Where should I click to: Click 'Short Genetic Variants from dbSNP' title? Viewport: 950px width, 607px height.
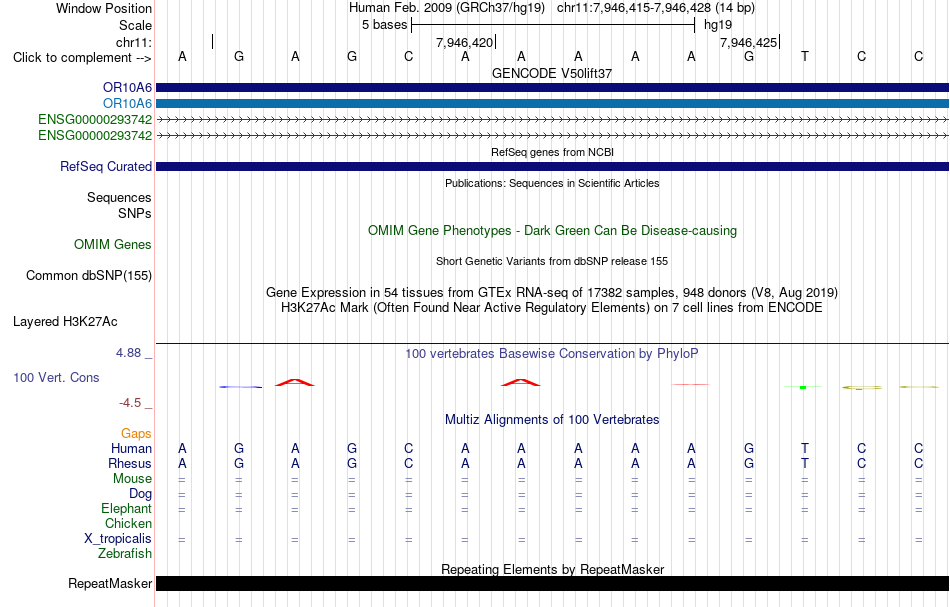click(552, 261)
